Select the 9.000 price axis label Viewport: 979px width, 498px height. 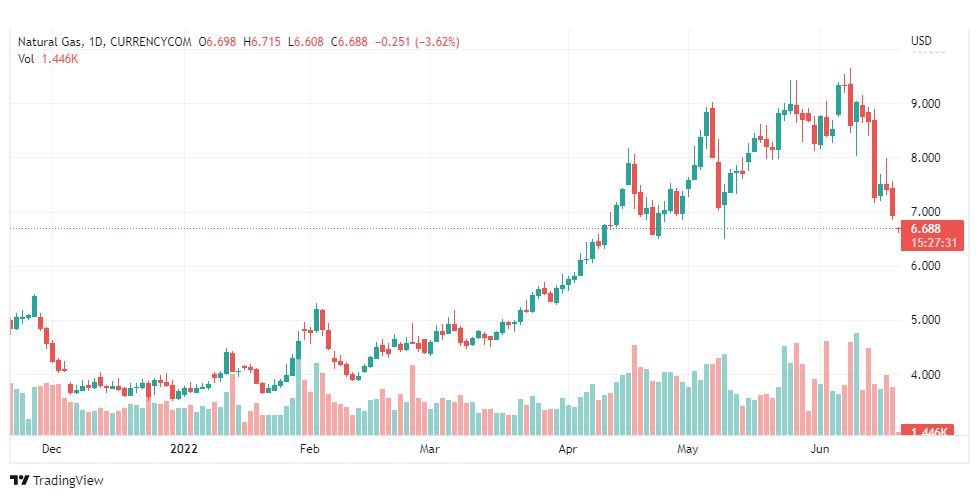pos(925,104)
